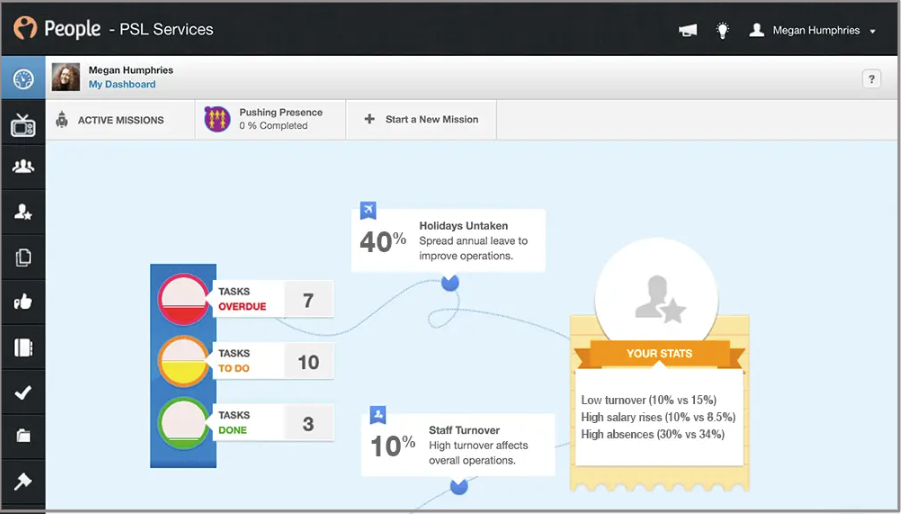
Task: Open the Tasks To Do count 10
Action: 308,362
